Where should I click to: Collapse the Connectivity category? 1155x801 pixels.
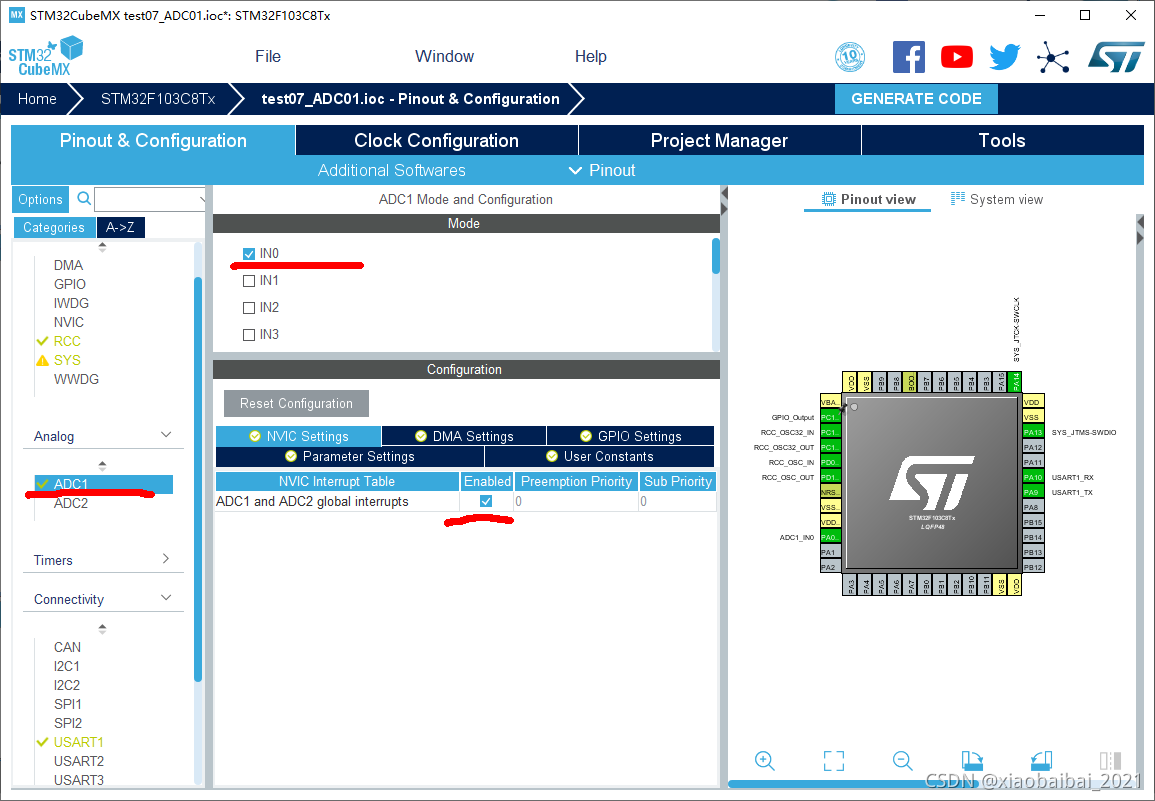[166, 598]
